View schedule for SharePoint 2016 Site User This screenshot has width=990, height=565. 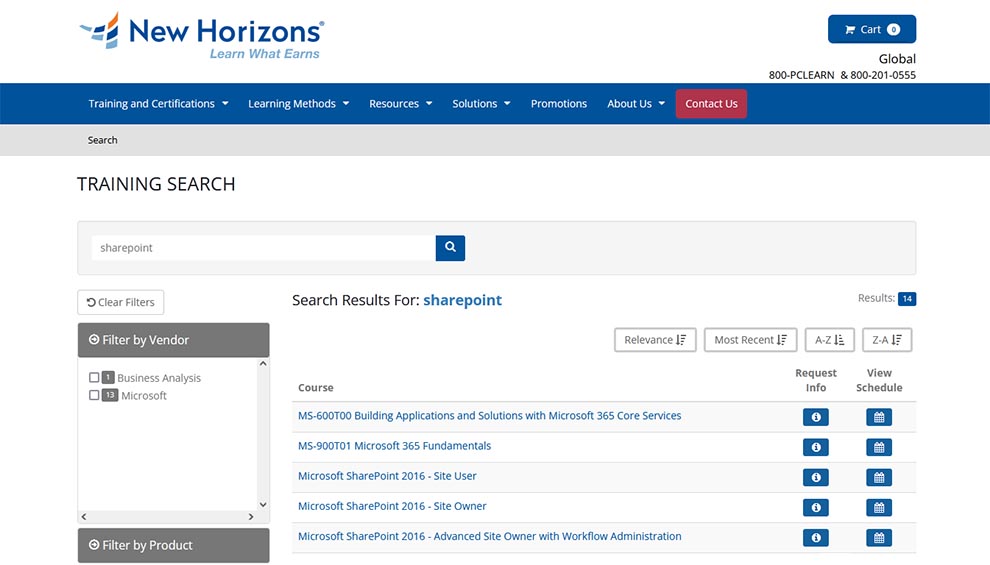[879, 477]
